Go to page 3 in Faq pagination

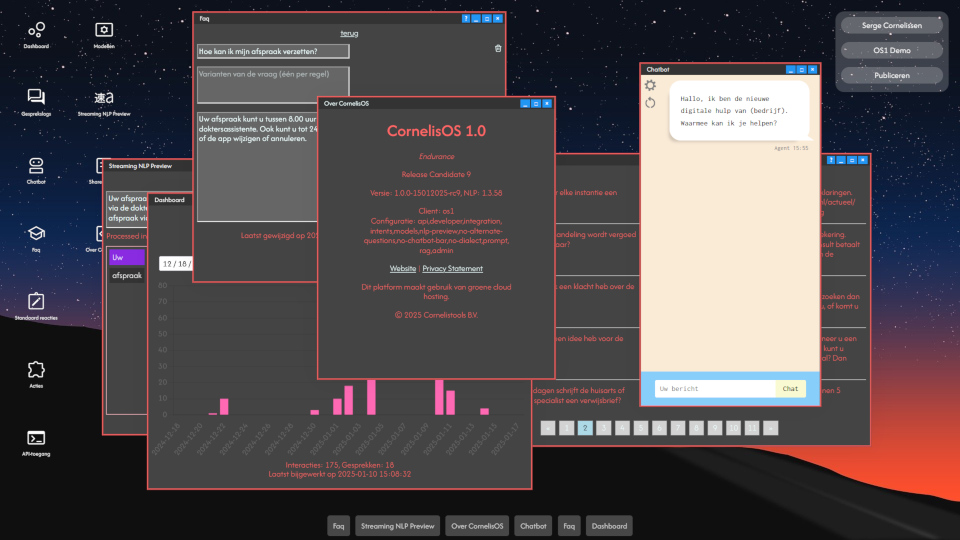coord(604,428)
